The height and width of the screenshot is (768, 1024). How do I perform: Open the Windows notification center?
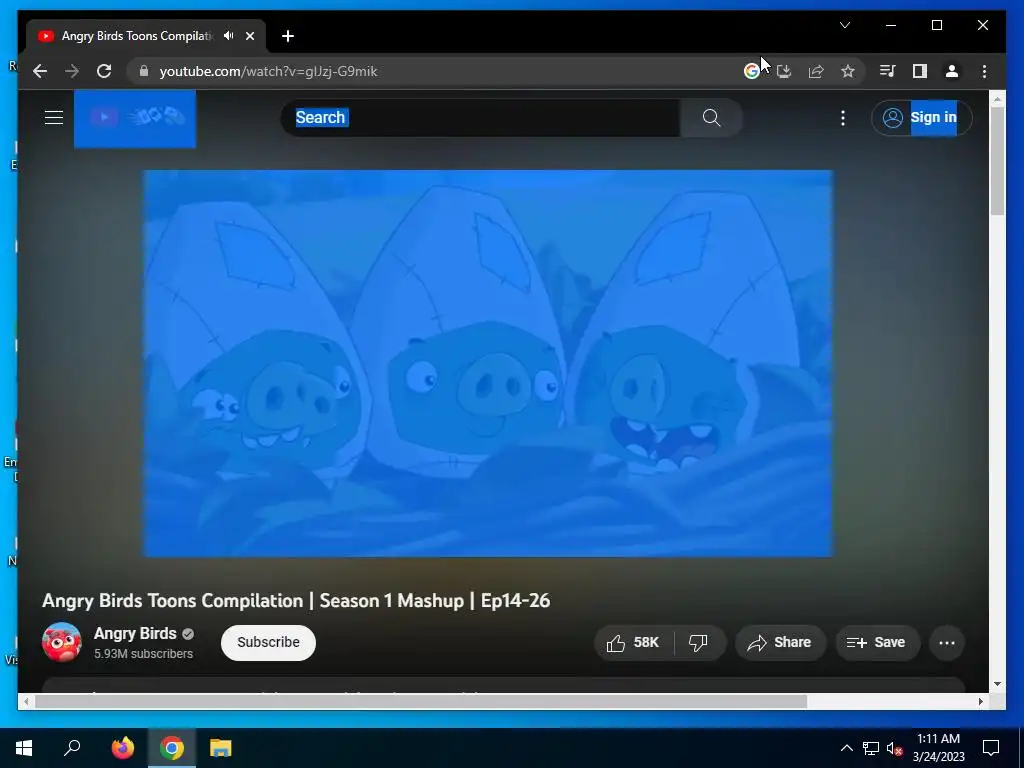[991, 748]
